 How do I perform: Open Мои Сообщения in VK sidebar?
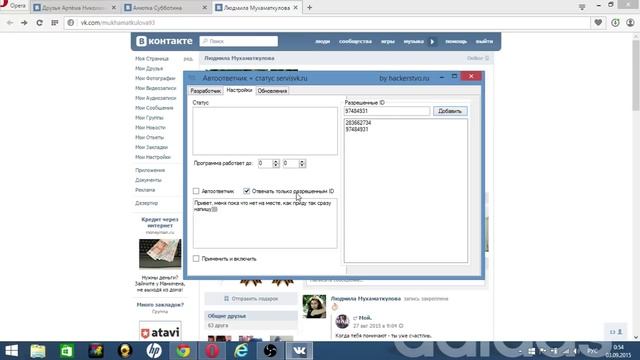point(154,108)
